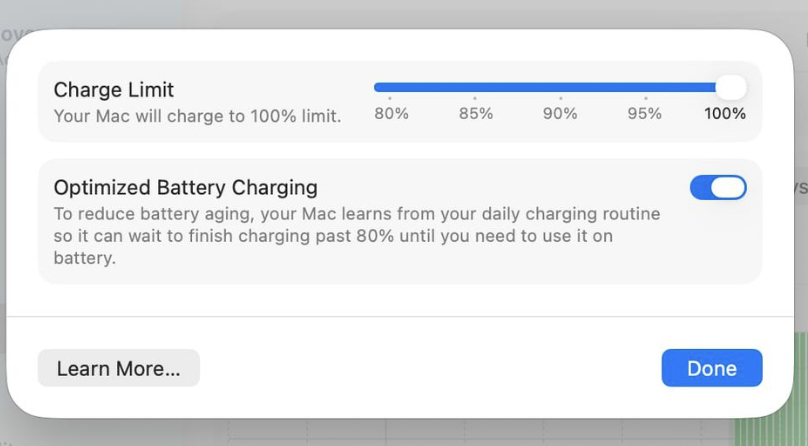Viewport: 808px width, 446px height.
Task: Click the divider line above the buttons
Action: (400, 317)
